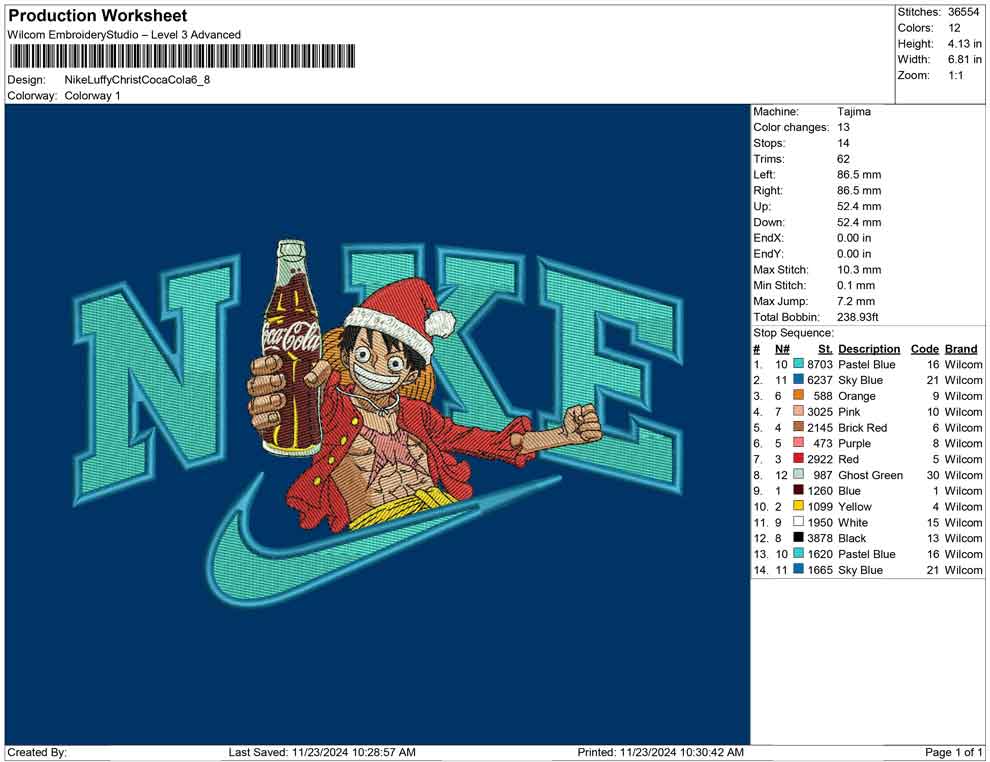Select the 'Brick Red' description text
Viewport: 990px width, 762px height.
(862, 427)
